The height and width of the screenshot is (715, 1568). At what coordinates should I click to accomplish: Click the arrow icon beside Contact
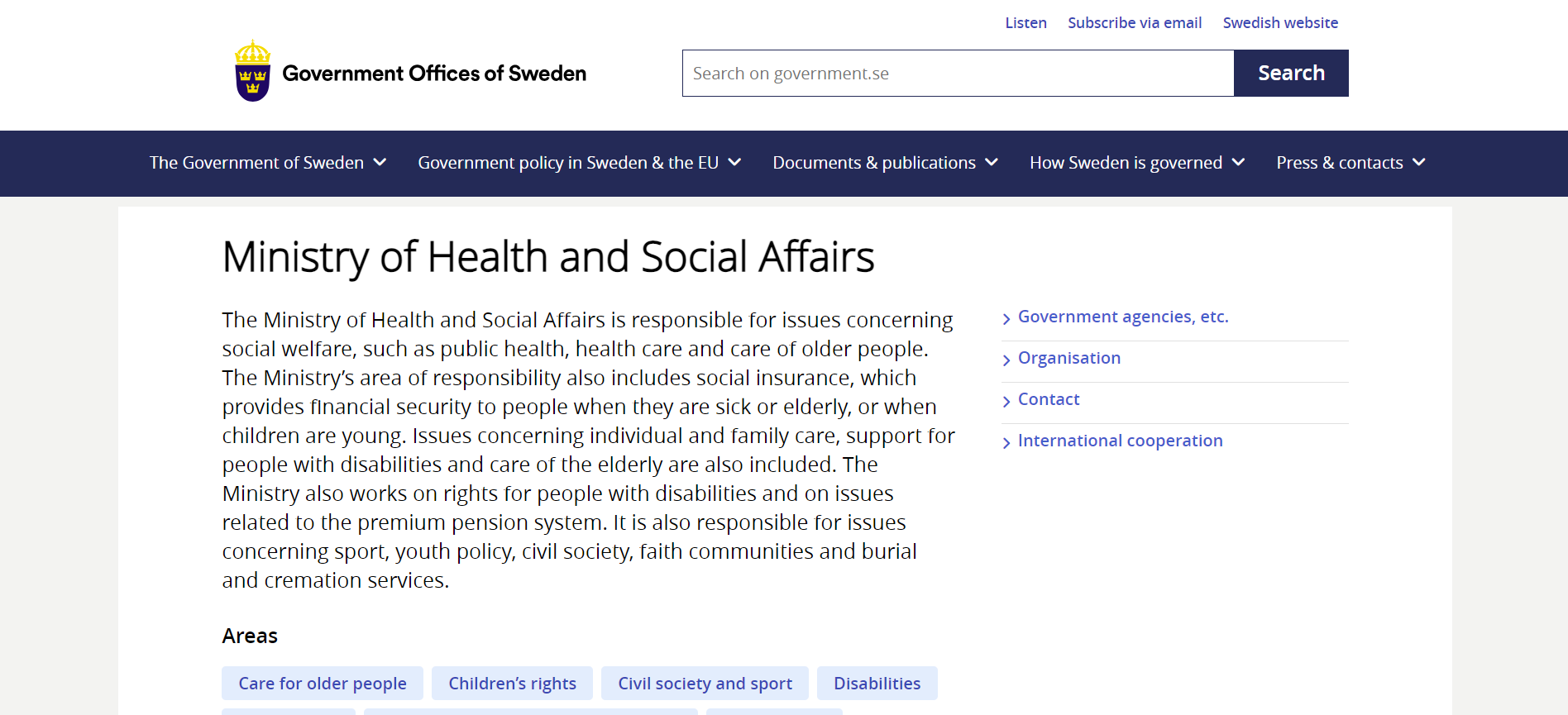coord(1006,402)
